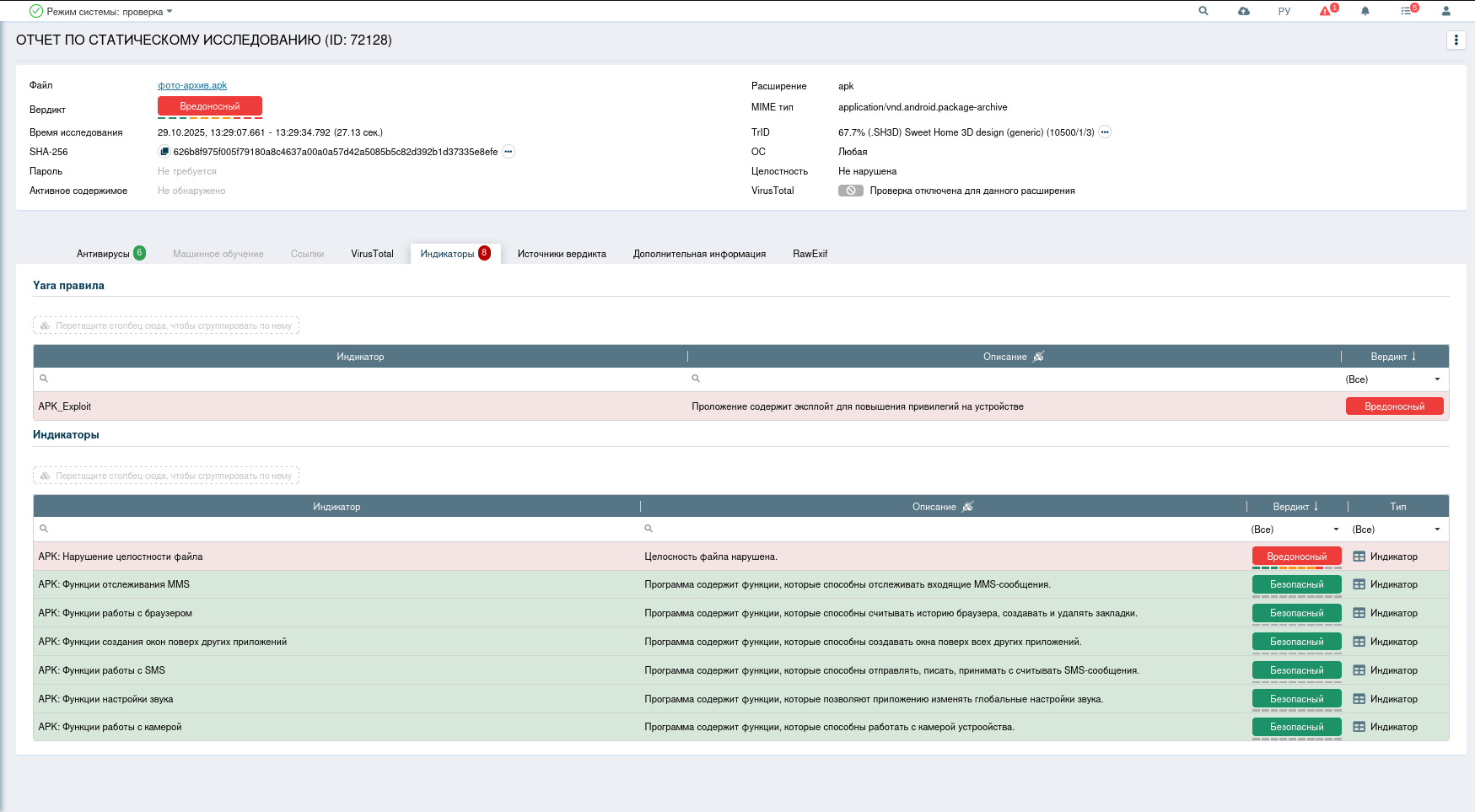The height and width of the screenshot is (812, 1475).
Task: Open the notifications bell
Action: click(x=1365, y=11)
